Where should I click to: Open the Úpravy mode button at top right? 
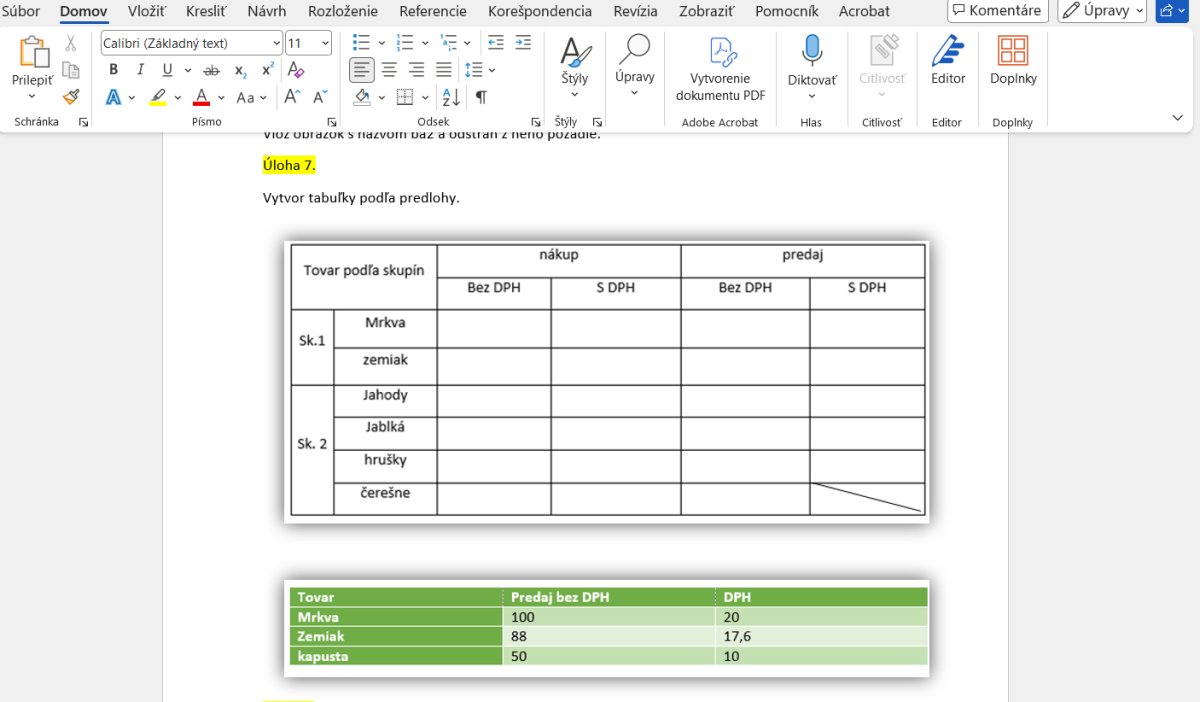pyautogui.click(x=1100, y=11)
